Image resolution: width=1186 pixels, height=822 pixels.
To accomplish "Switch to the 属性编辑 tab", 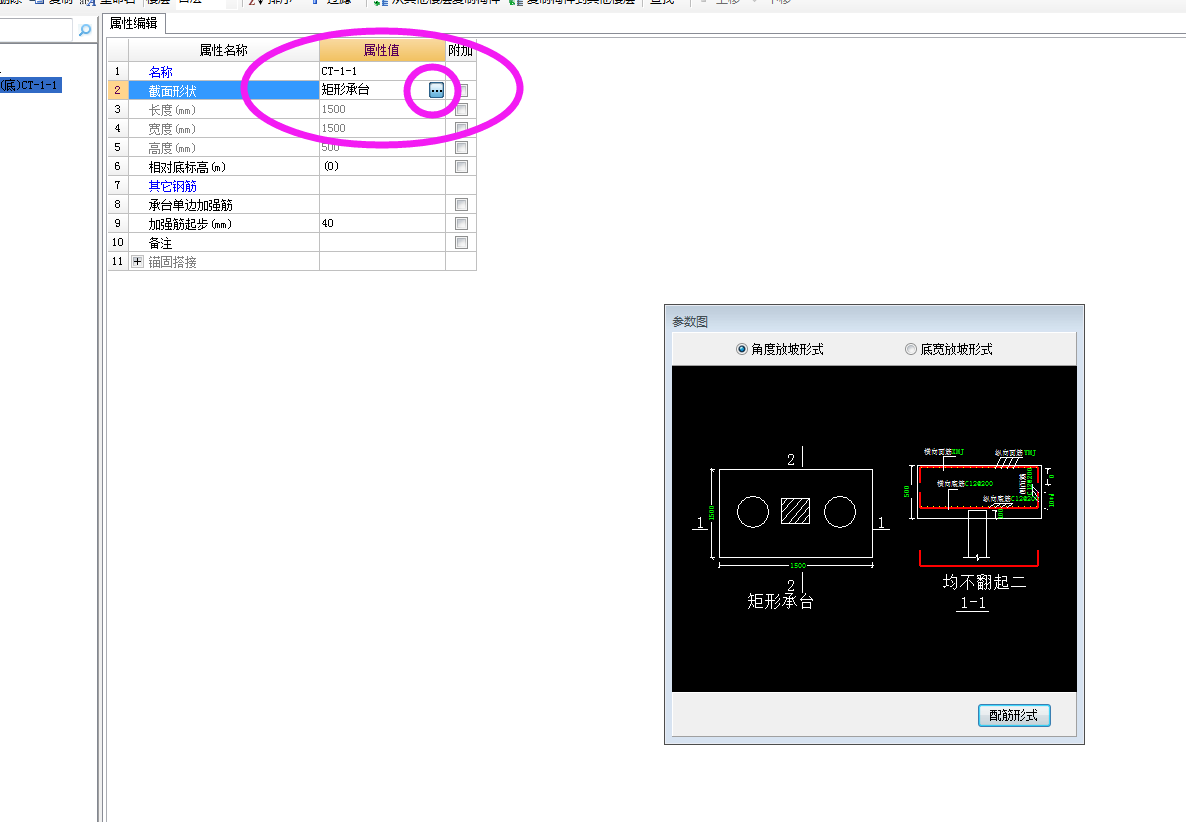I will pyautogui.click(x=134, y=23).
